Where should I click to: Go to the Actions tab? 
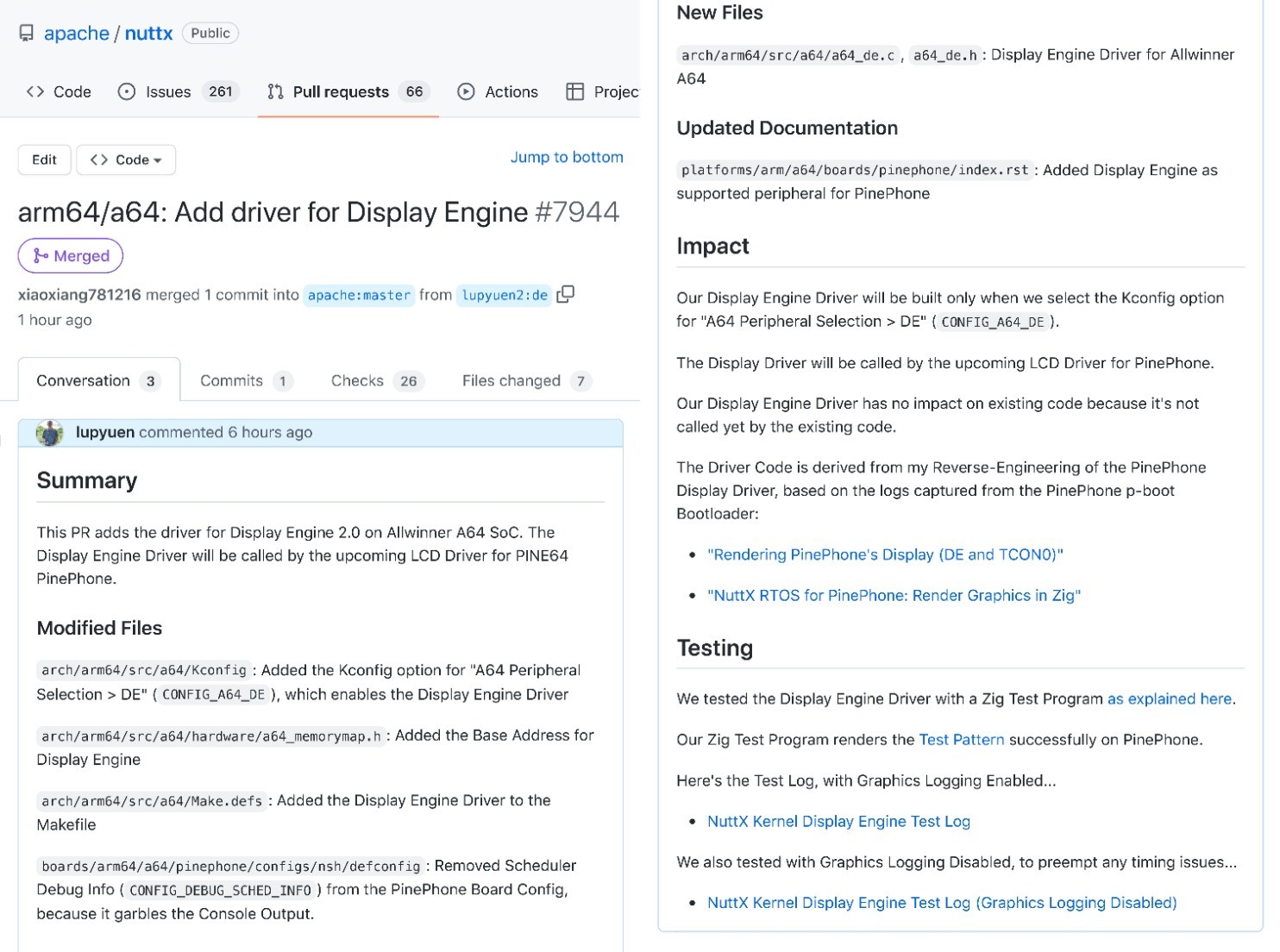click(498, 92)
